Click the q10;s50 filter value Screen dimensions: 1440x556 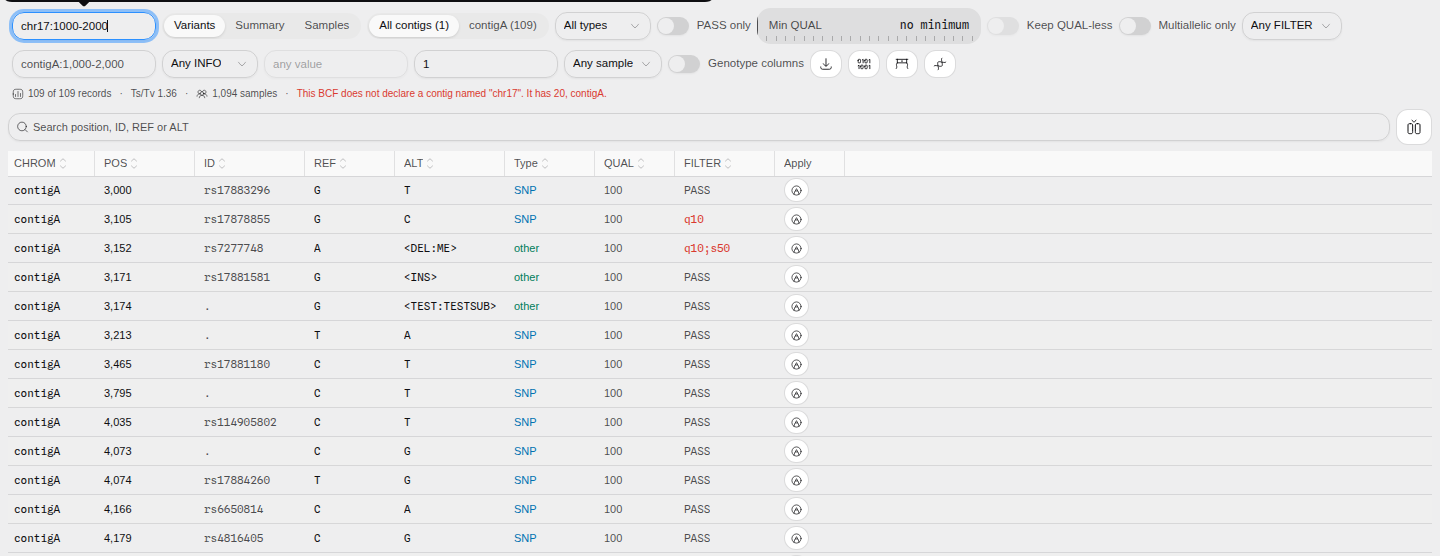pyautogui.click(x=707, y=248)
